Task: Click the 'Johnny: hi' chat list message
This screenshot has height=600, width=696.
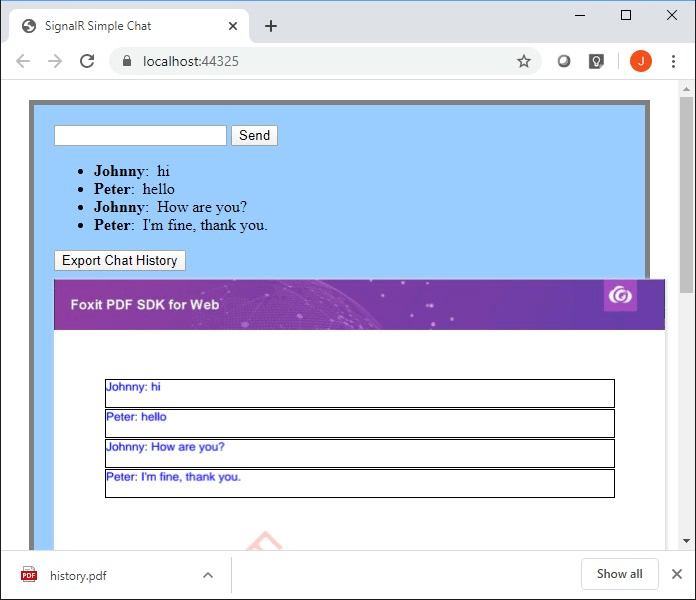Action: (132, 171)
